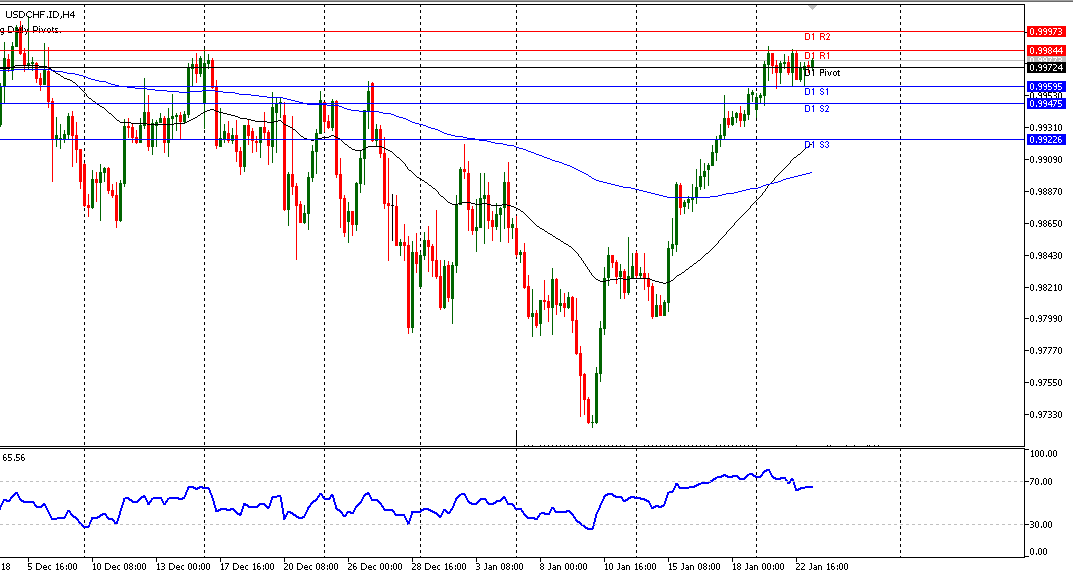Click 0.97990 on the price axis
The image size is (1073, 575).
point(1046,319)
